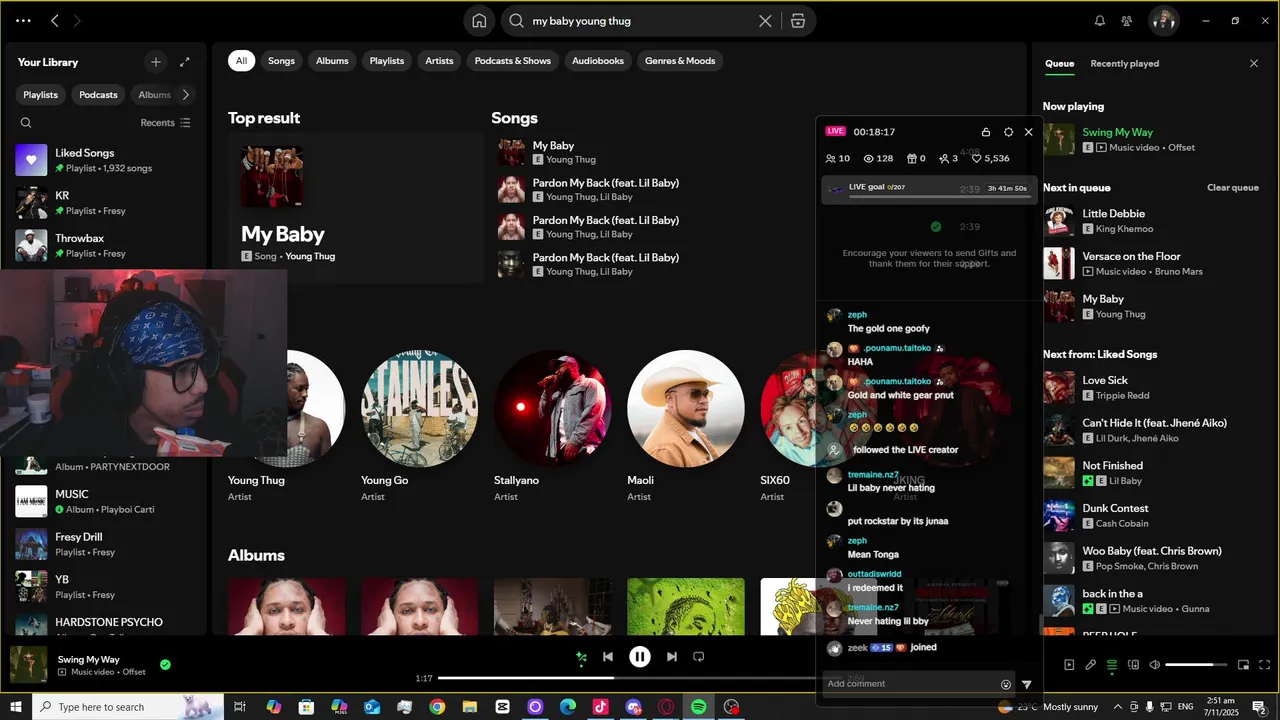Open the profile avatar menu
The height and width of the screenshot is (720, 1280).
tap(1163, 20)
